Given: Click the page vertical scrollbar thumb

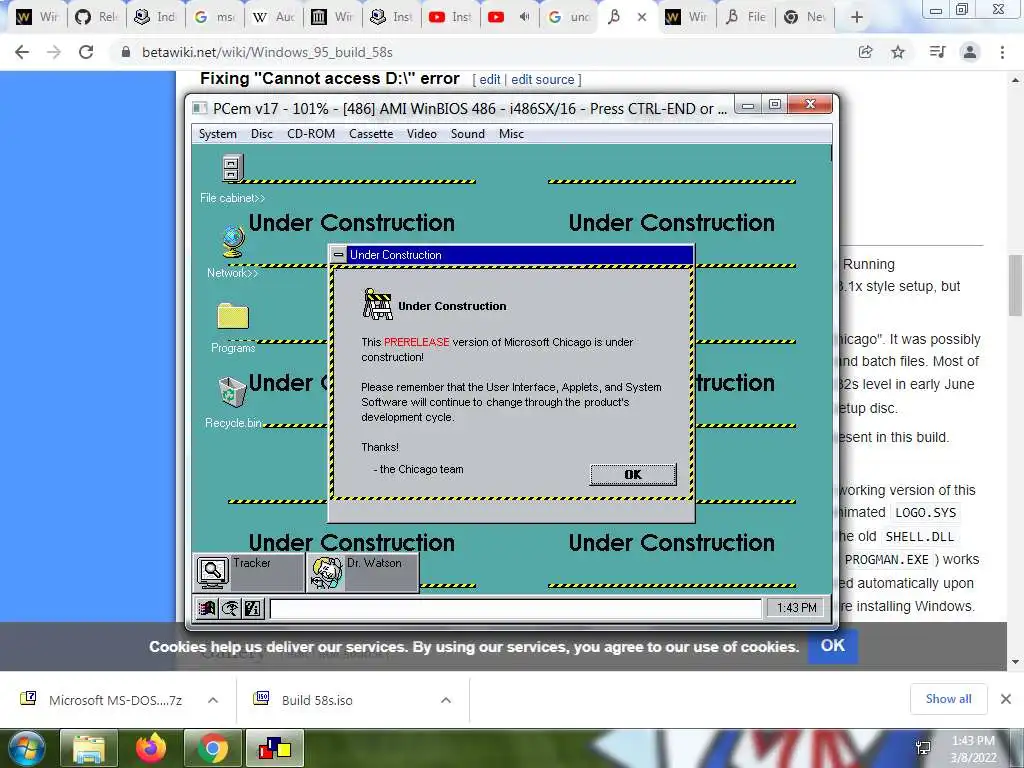Looking at the screenshot, I should click(1015, 285).
